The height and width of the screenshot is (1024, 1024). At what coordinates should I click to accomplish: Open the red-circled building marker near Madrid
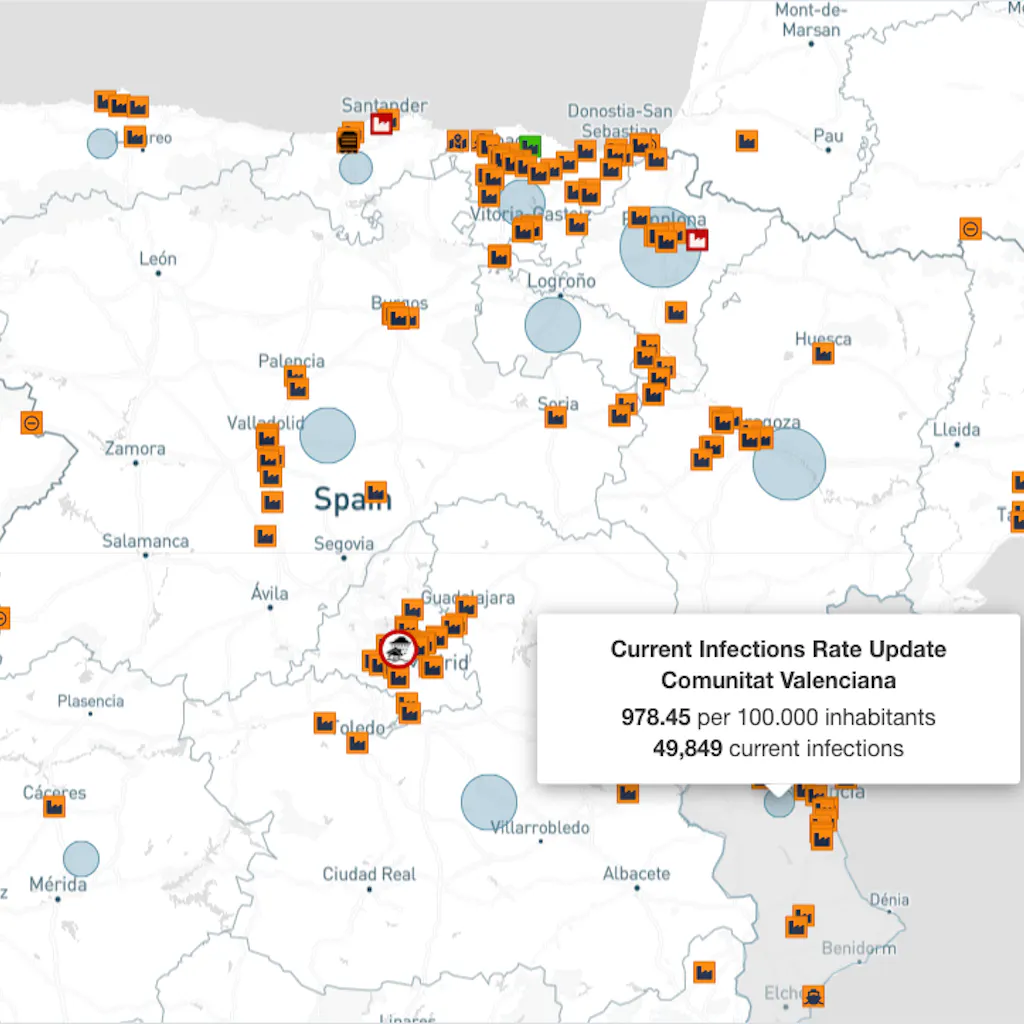(x=399, y=649)
